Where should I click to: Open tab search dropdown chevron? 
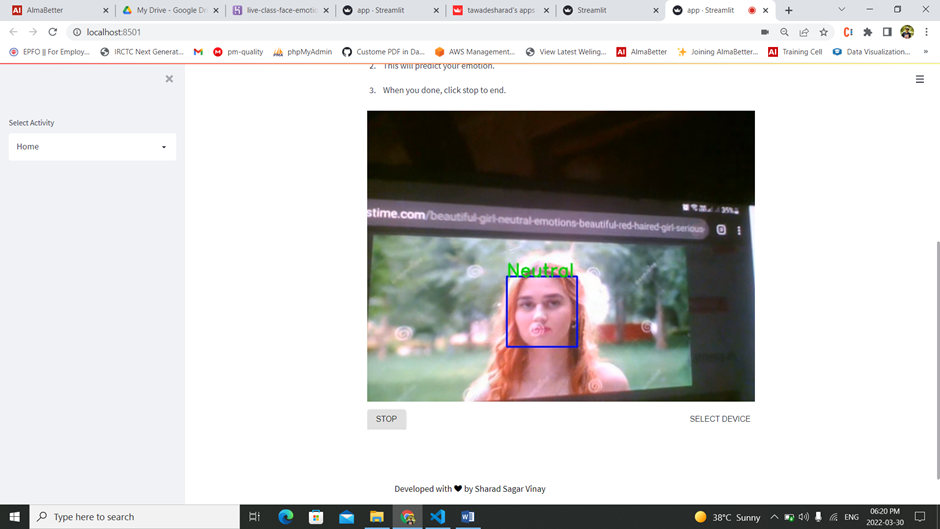click(841, 10)
